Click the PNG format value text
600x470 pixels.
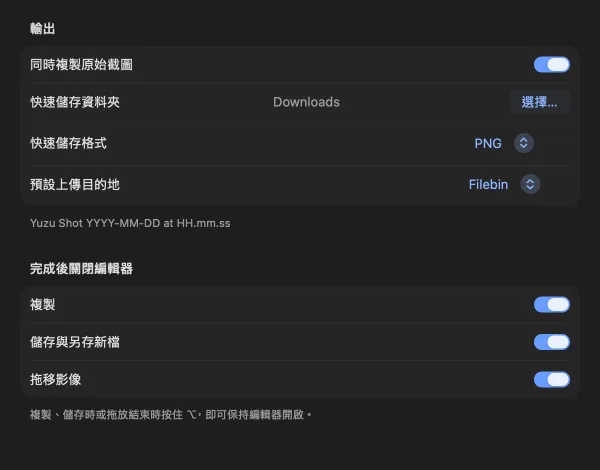coord(488,143)
